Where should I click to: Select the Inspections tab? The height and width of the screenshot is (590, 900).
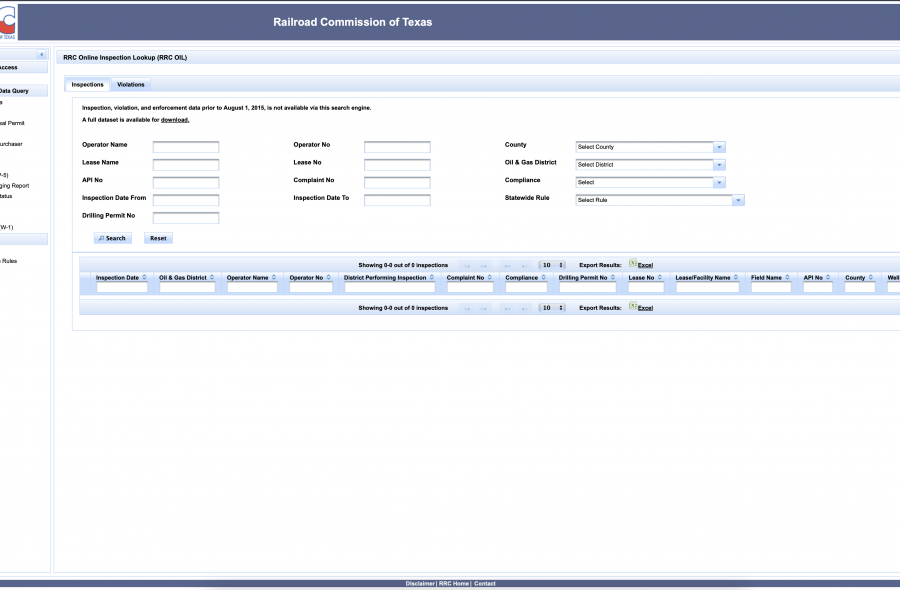pos(88,85)
